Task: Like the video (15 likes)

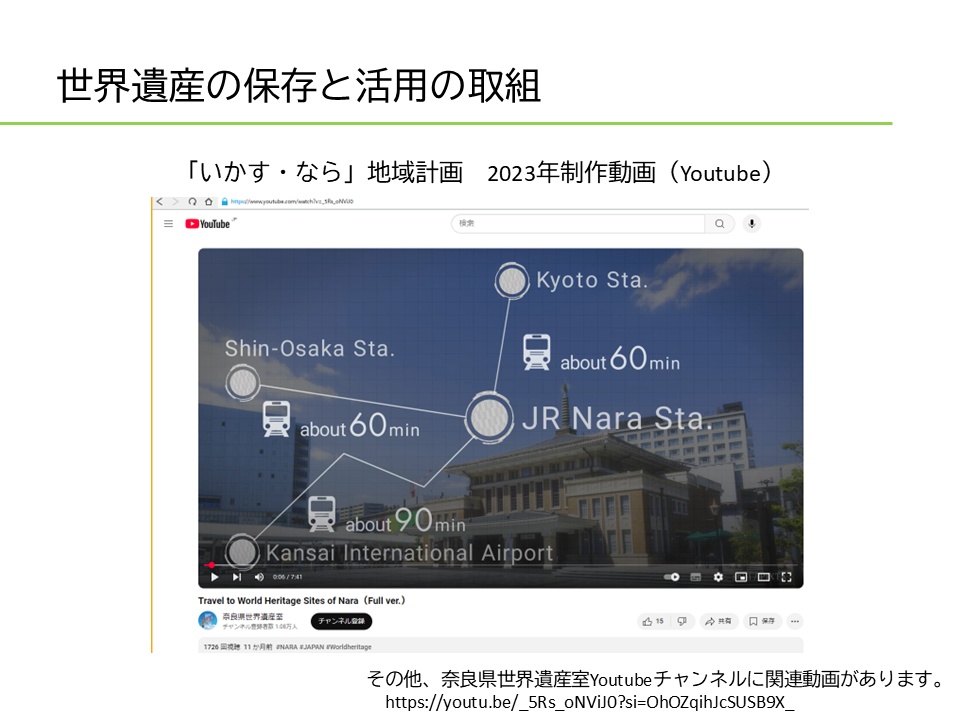Action: click(x=653, y=621)
